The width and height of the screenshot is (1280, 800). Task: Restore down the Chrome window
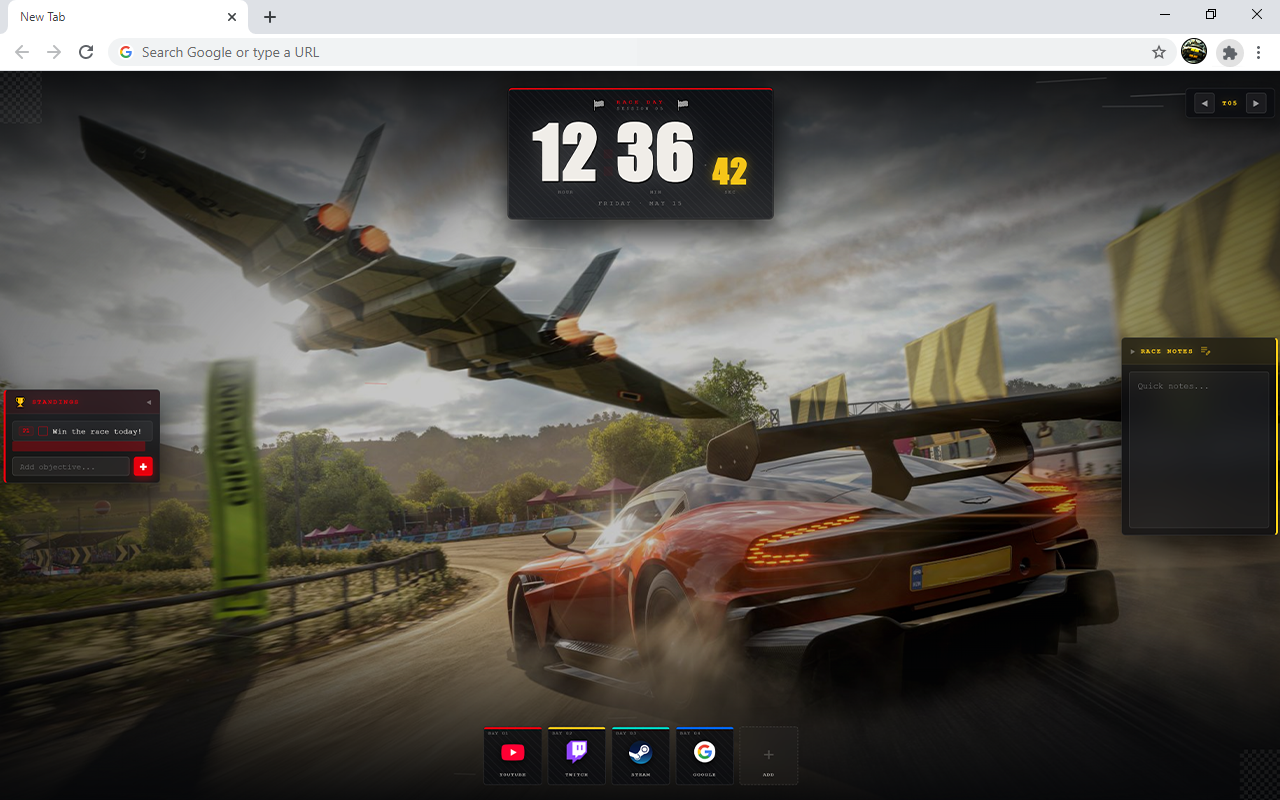click(x=1211, y=15)
